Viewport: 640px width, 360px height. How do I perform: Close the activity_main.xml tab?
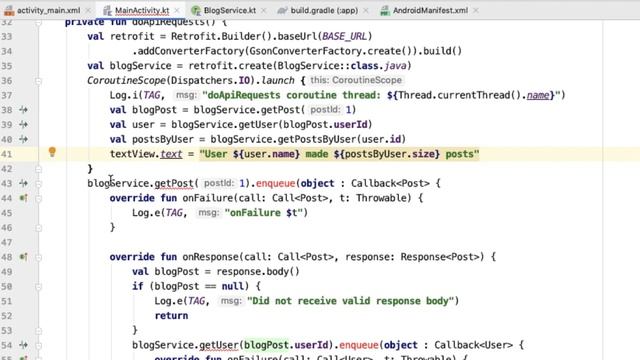click(88, 11)
